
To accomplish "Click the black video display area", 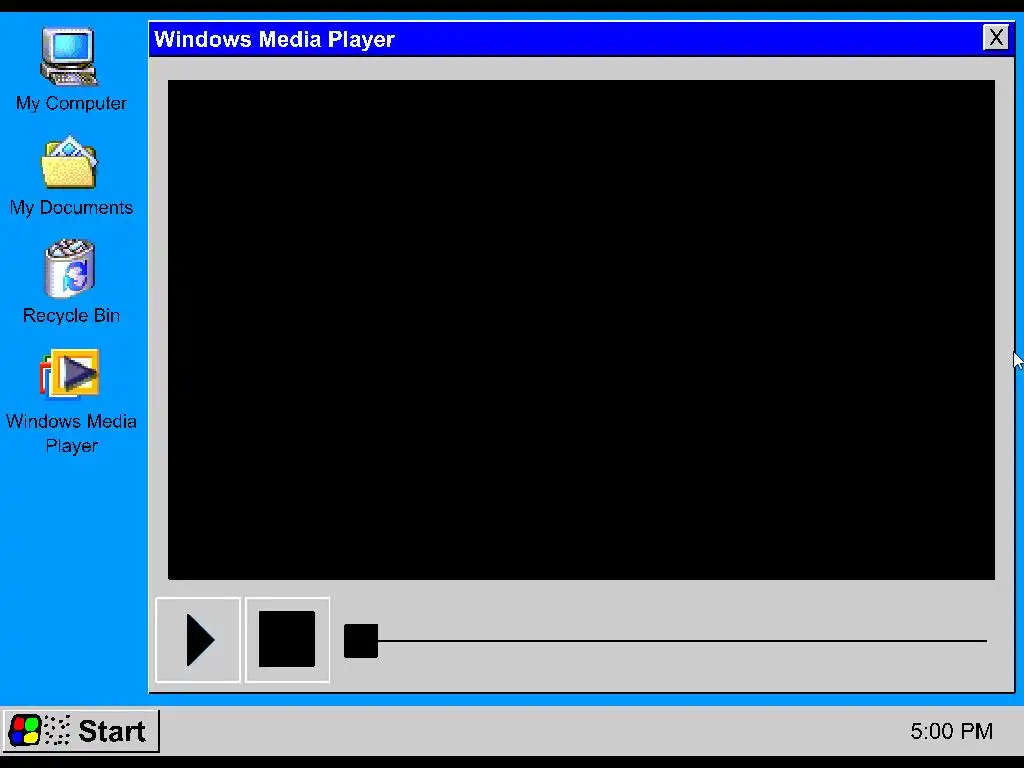I will [581, 330].
